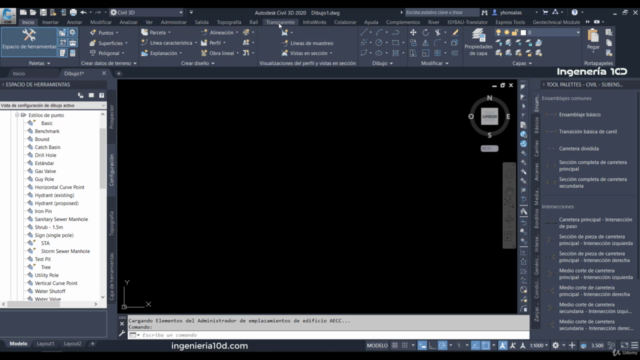Toggle MODELO space button in status bar
Viewport: 640px width, 360px height.
[x=377, y=345]
